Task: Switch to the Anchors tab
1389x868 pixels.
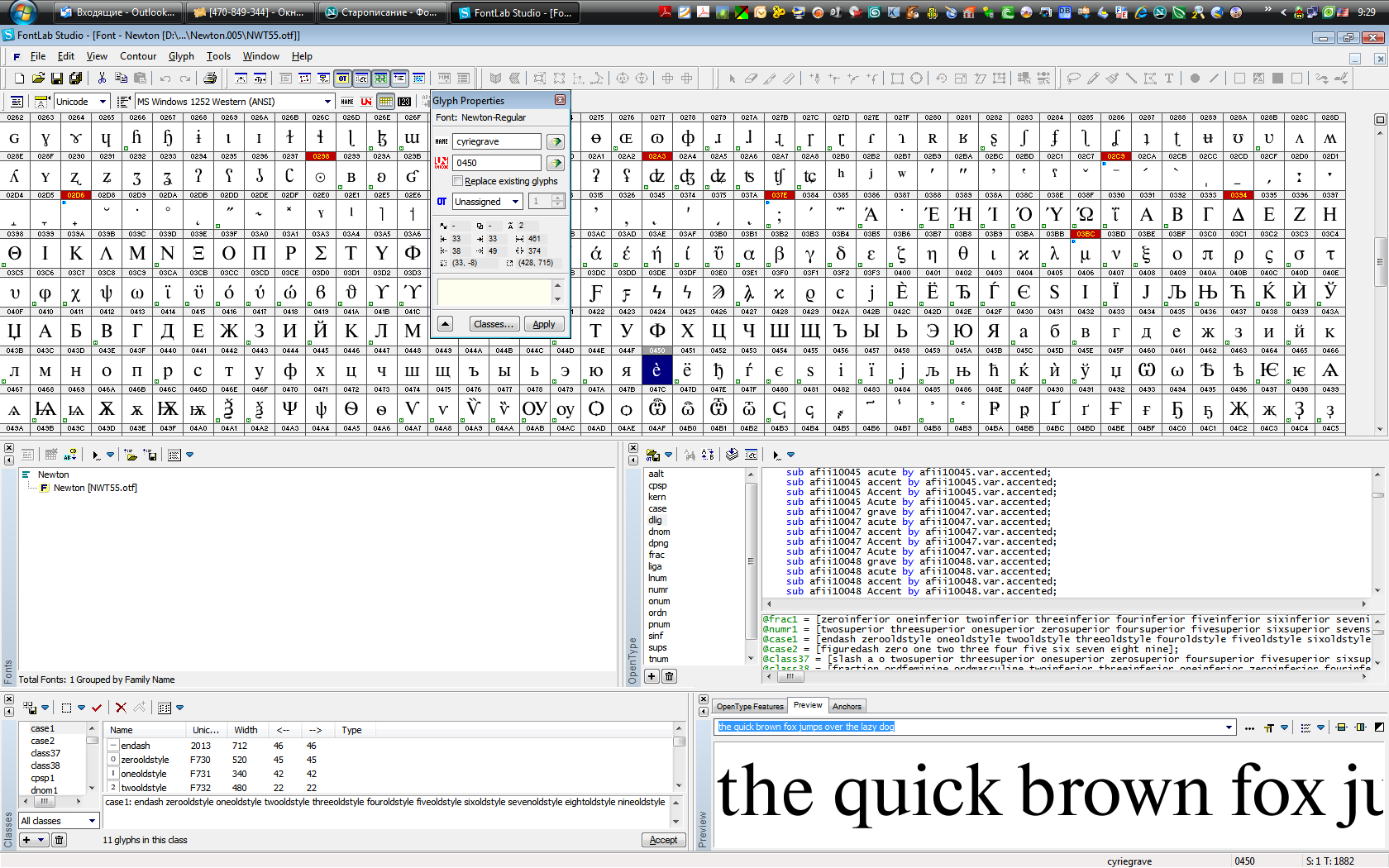Action: pos(847,706)
